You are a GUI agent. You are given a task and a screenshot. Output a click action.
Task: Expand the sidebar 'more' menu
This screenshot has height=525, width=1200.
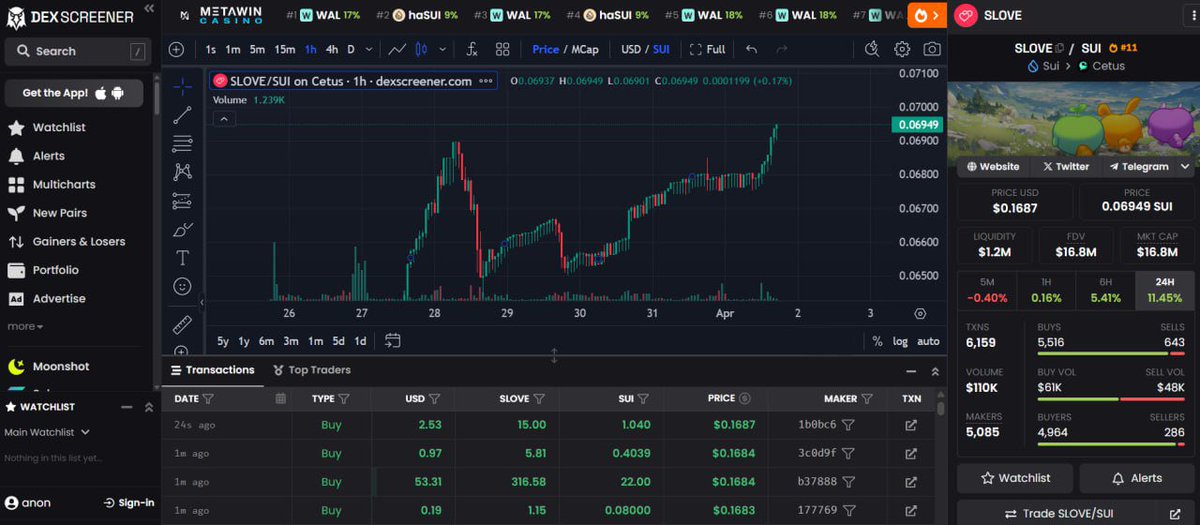coord(25,326)
